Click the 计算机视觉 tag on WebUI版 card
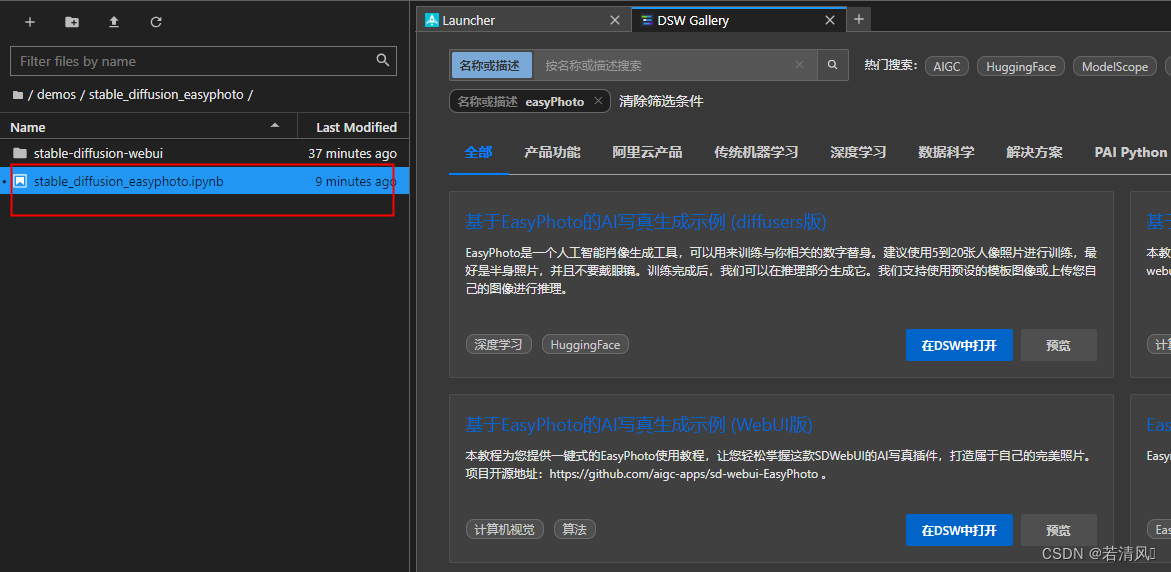The image size is (1171, 572). 505,529
